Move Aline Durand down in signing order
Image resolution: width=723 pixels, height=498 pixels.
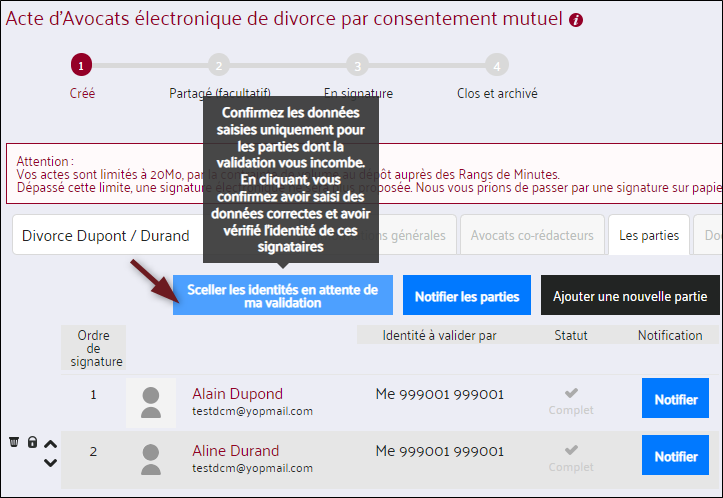click(x=50, y=462)
